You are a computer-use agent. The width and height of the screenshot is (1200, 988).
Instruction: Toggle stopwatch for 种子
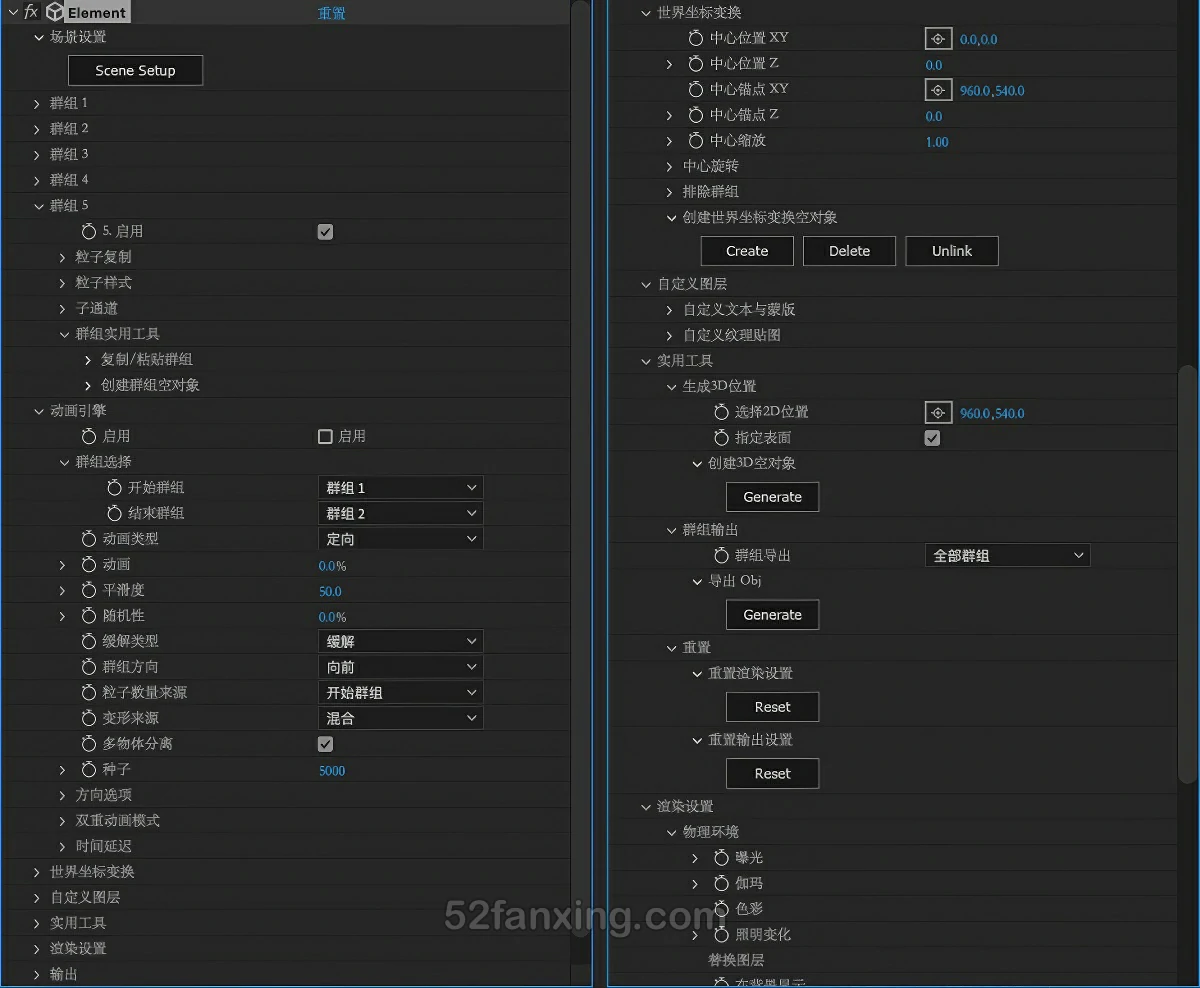89,770
